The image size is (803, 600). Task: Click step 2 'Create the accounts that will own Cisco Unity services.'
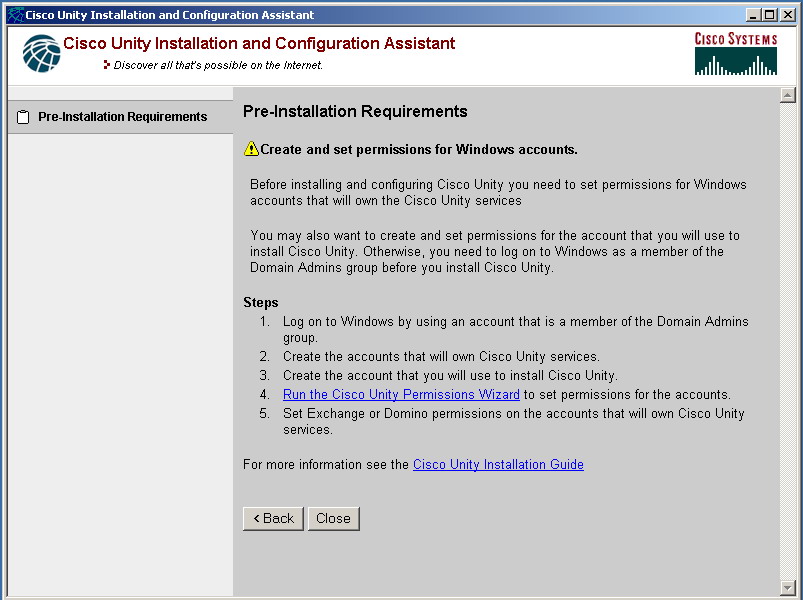[x=441, y=357]
